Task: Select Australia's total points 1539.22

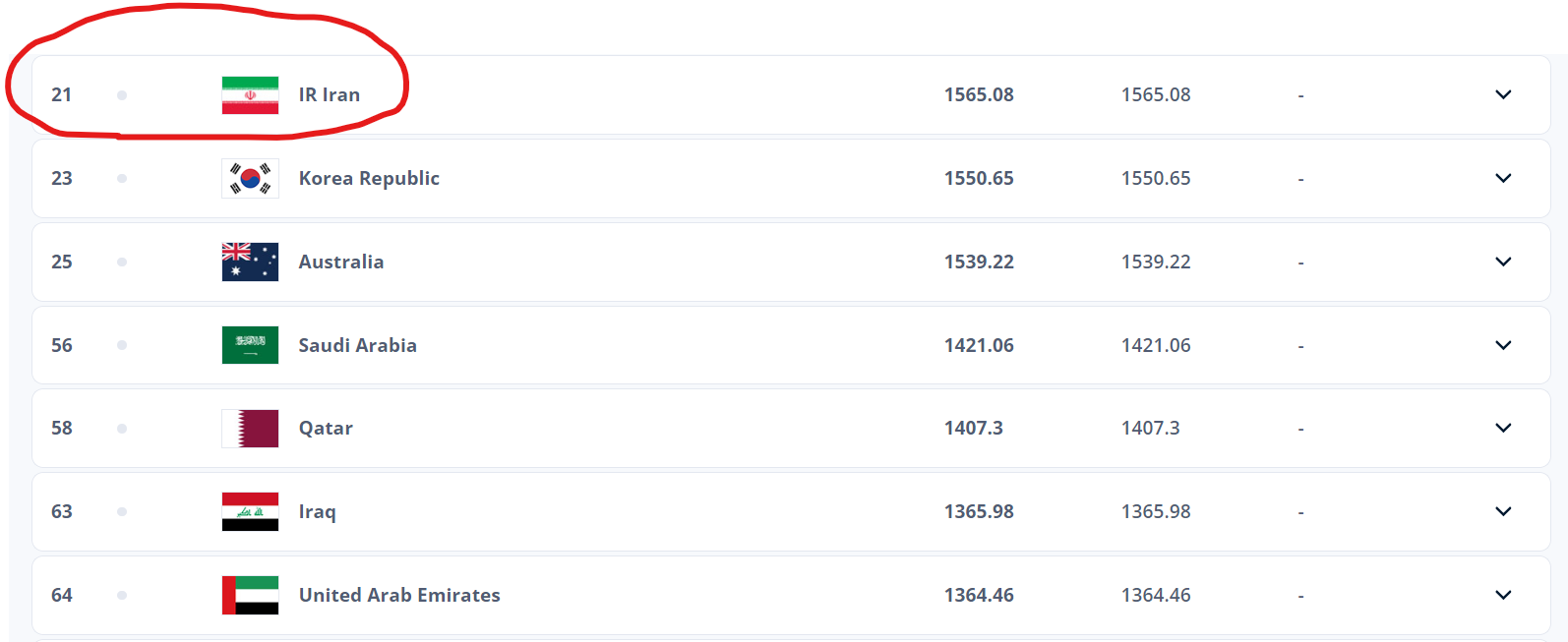Action: click(x=979, y=262)
